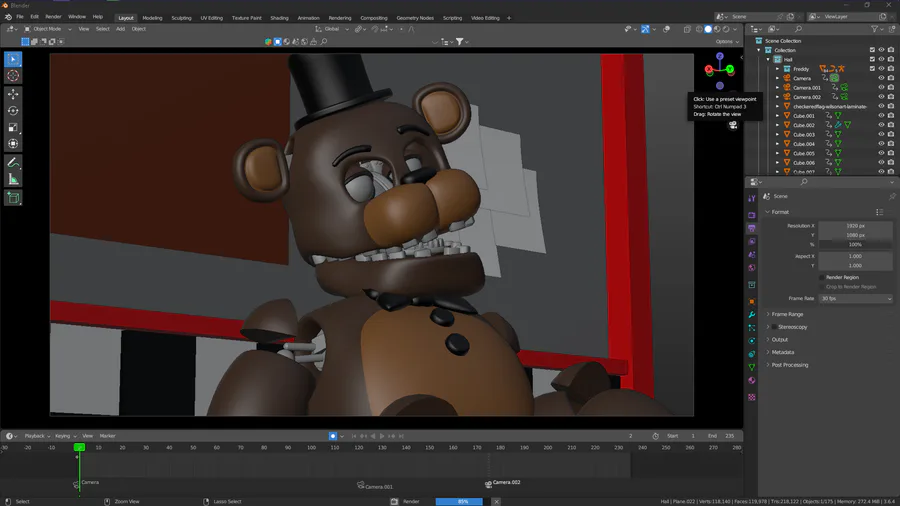Switch to rendered viewport shading

coord(726,29)
